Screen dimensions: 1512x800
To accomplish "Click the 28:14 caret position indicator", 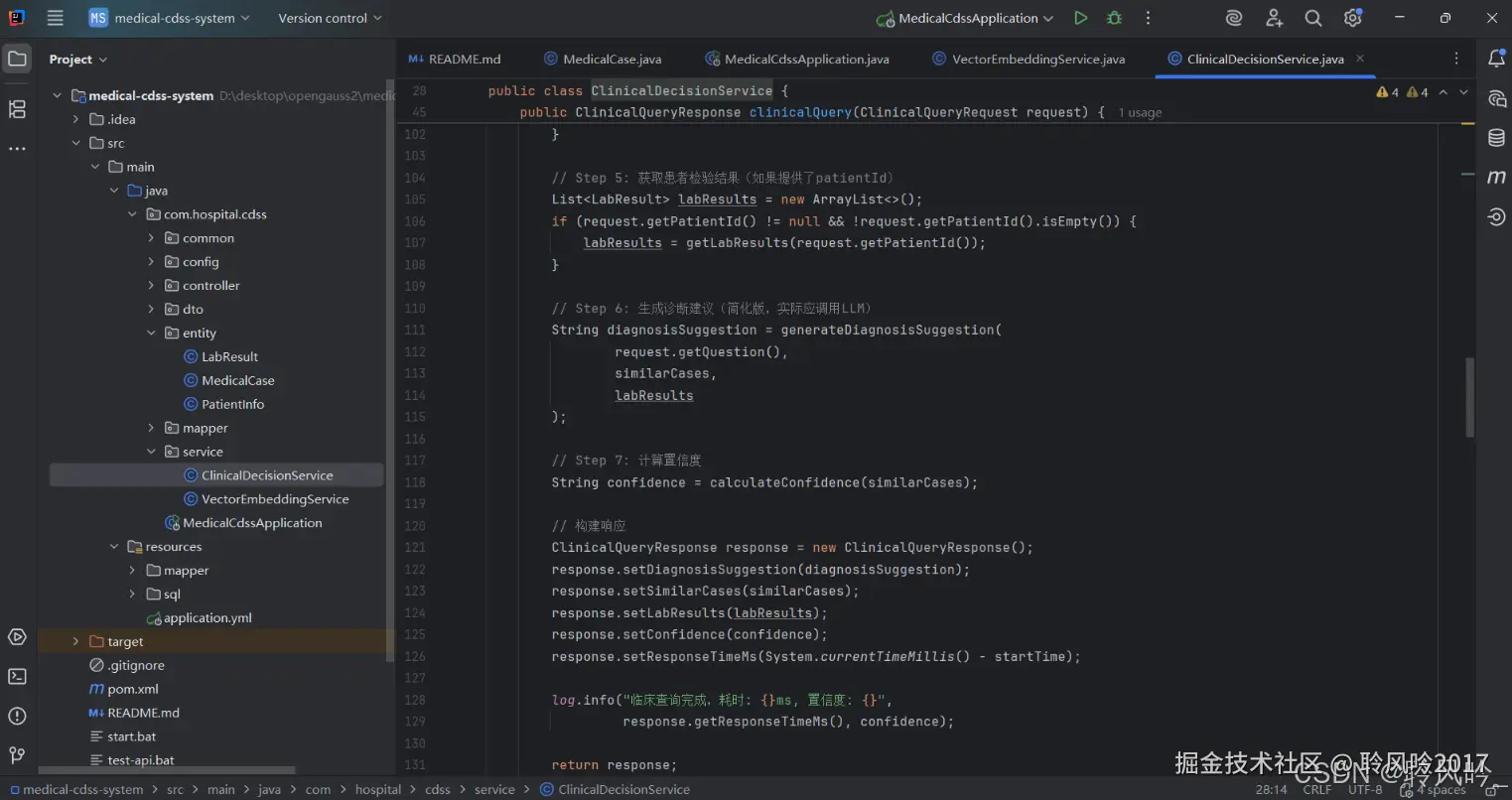I will tap(1271, 790).
